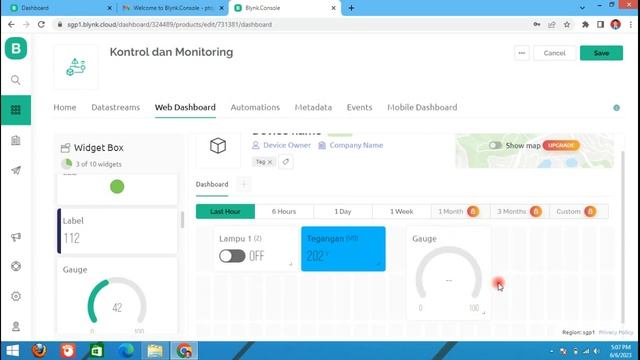Open the paper plane icon in sidebar
Screen dimensions: 640x360
point(16,170)
